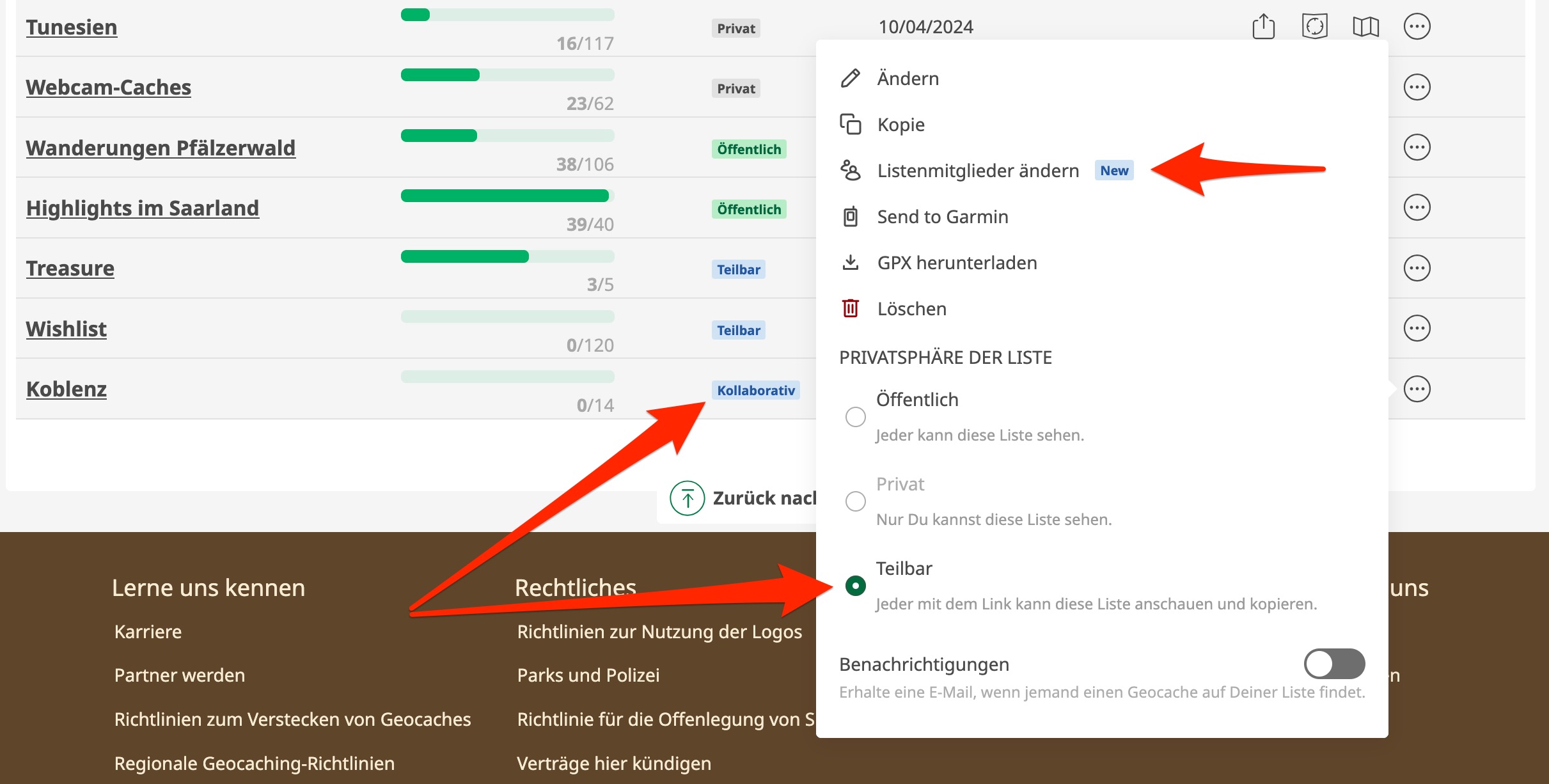The width and height of the screenshot is (1549, 784).
Task: Click the Kollaborativ badge on Koblenz row
Action: pos(755,390)
